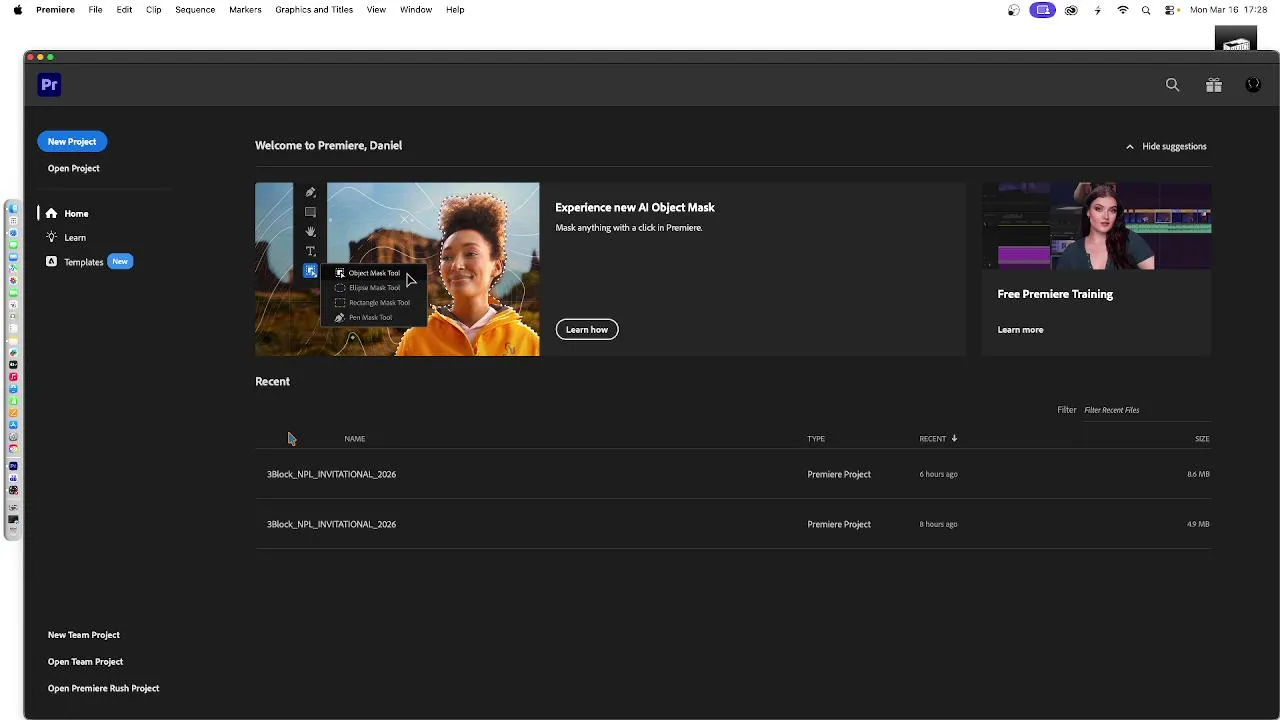
Task: Click the Home house icon in sidebar
Action: (x=51, y=213)
